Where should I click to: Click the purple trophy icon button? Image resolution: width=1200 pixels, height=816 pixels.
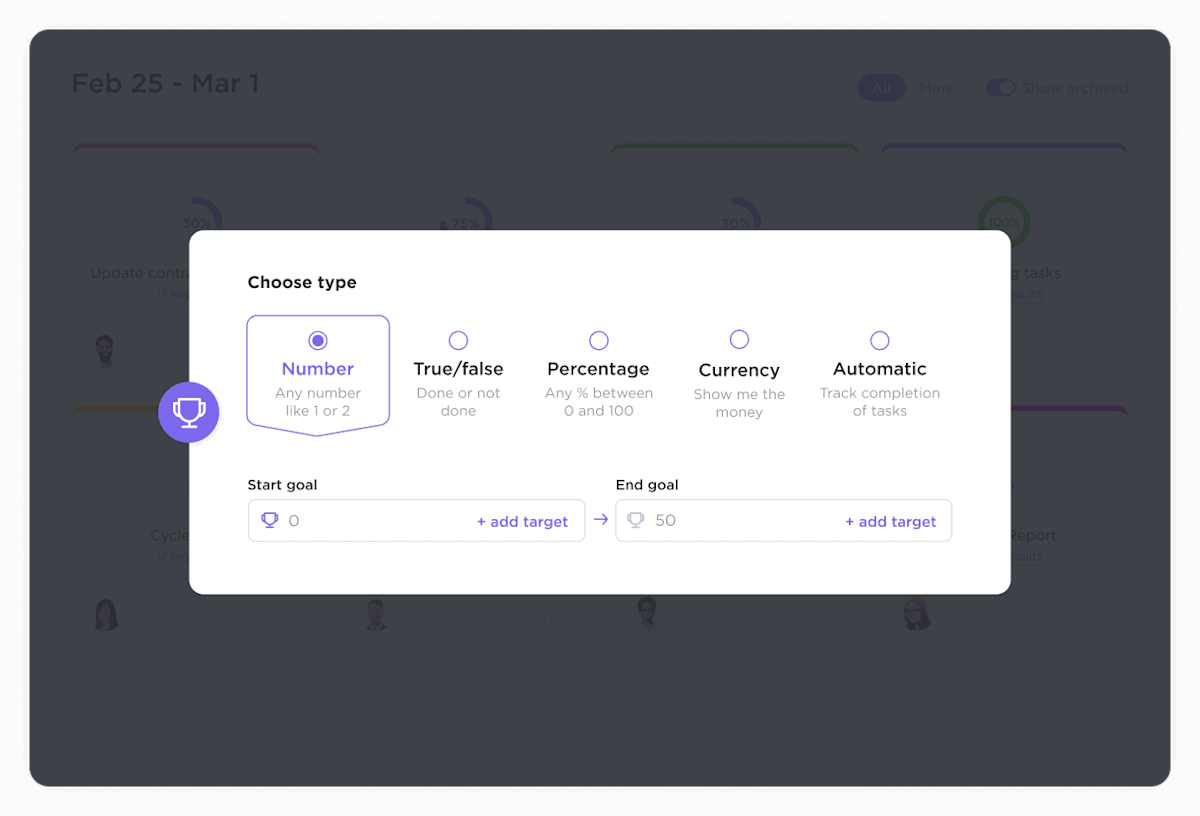(x=189, y=412)
